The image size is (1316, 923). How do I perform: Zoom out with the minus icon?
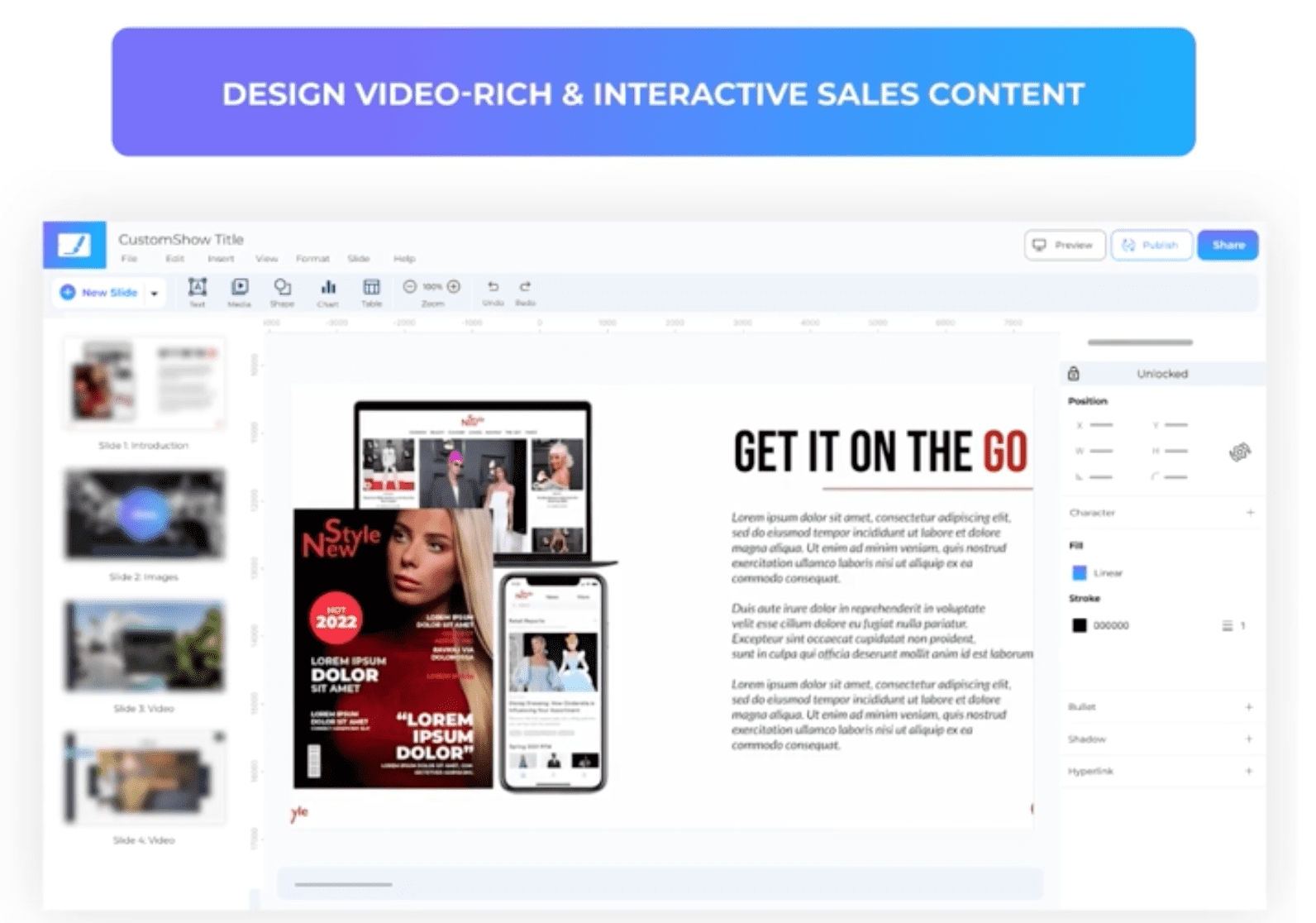(409, 287)
